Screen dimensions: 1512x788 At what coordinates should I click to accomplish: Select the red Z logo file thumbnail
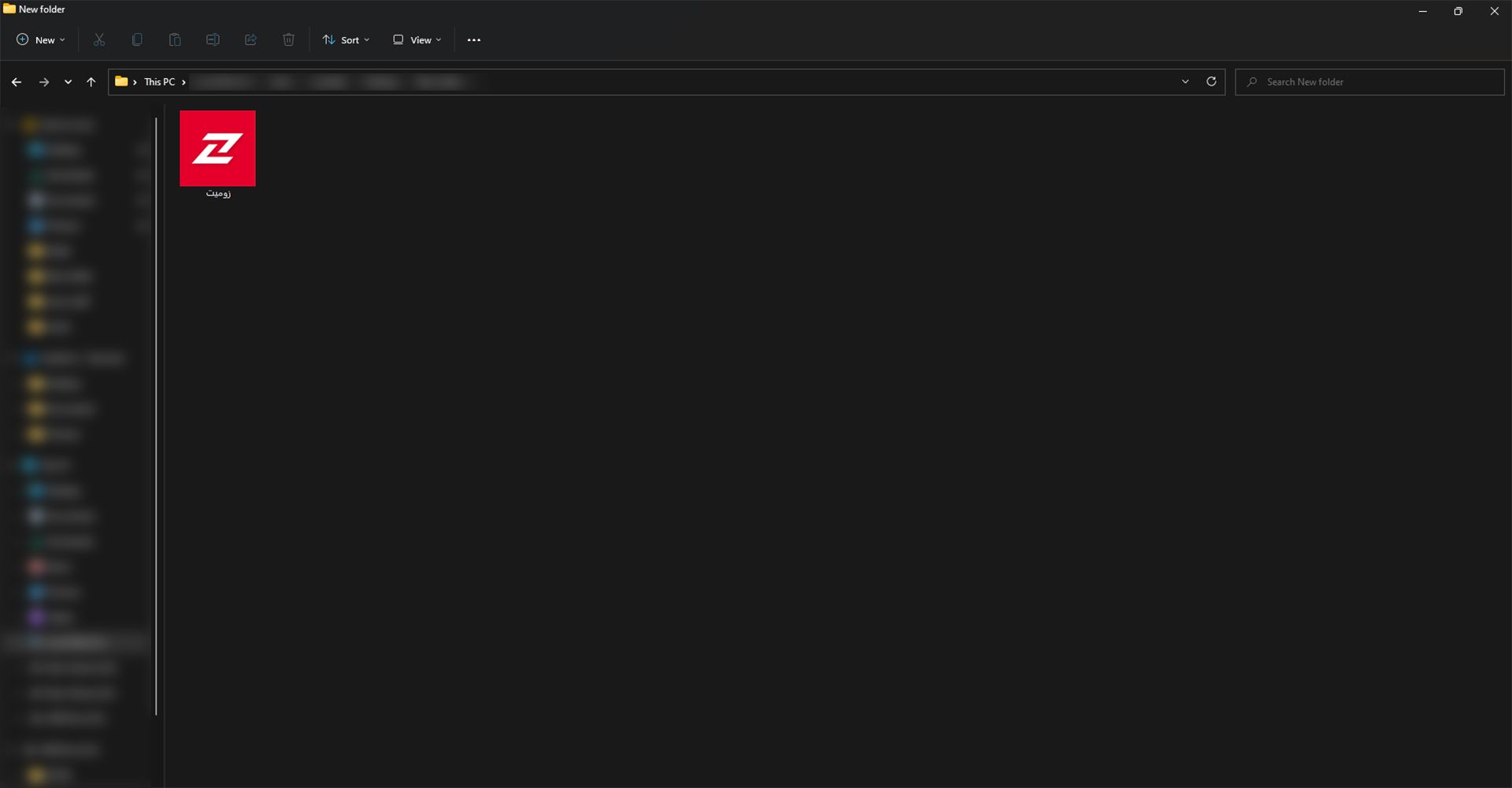(217, 149)
